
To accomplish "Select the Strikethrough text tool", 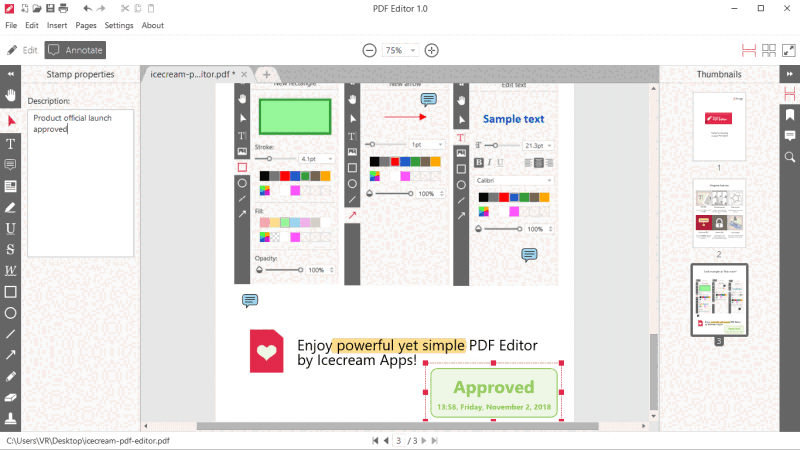I will point(10,249).
